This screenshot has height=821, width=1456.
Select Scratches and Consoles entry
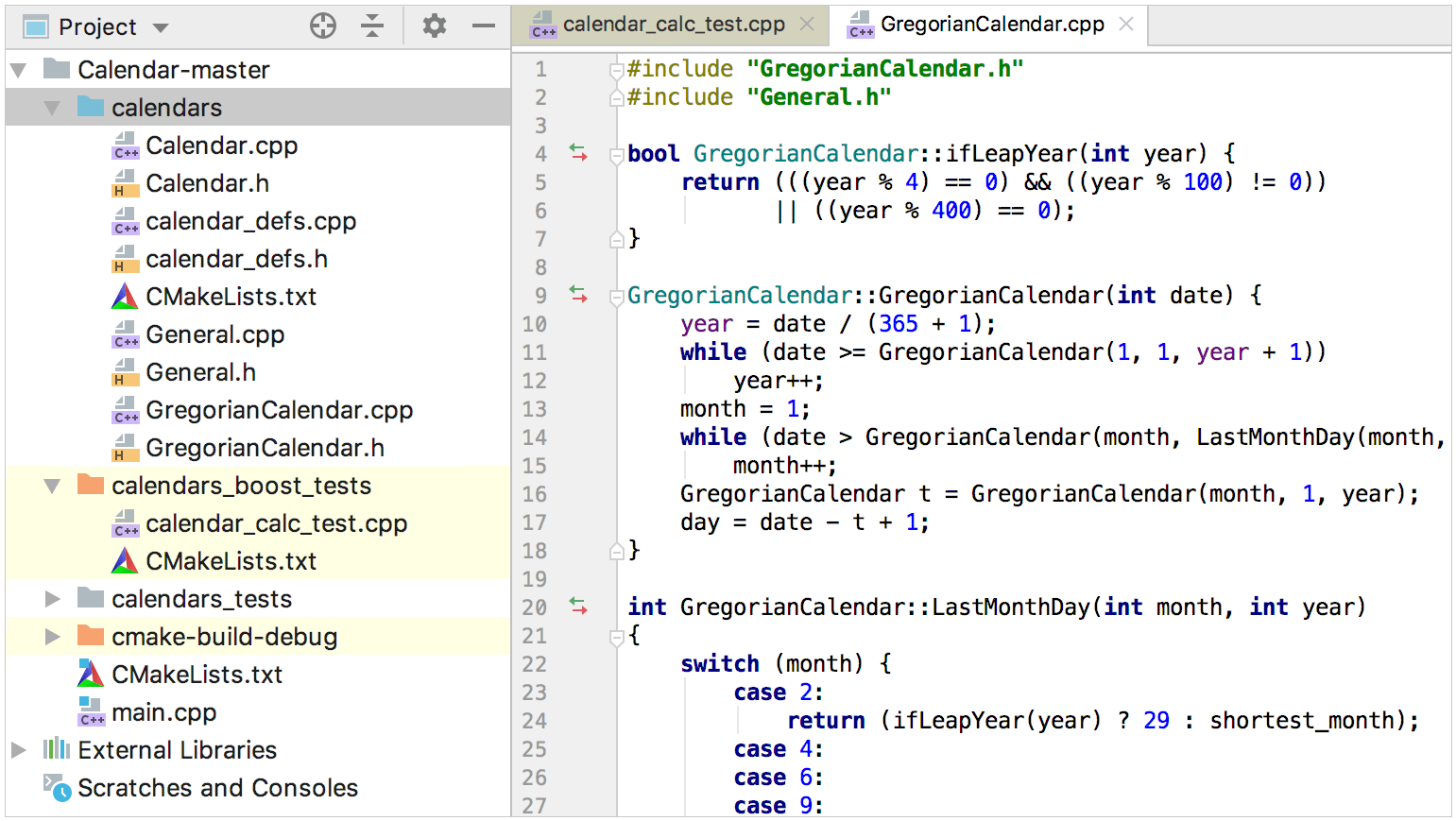pos(218,788)
